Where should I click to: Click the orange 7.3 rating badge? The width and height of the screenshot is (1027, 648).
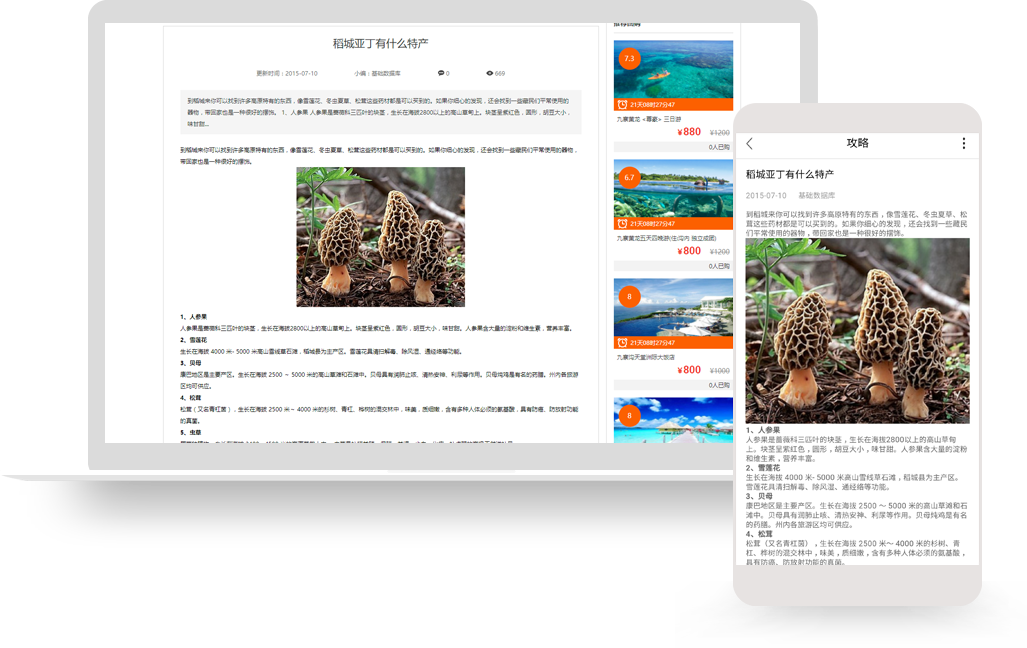coord(629,59)
